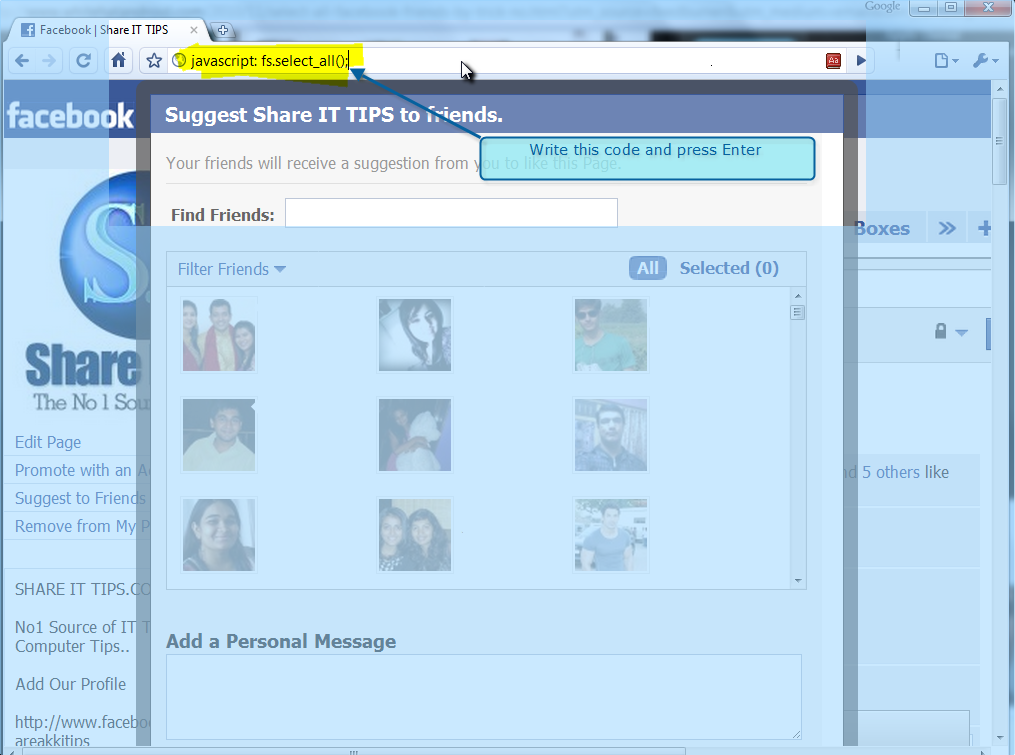Viewport: 1015px width, 755px height.
Task: Click the friend list scrollbar thumb
Action: coord(798,313)
